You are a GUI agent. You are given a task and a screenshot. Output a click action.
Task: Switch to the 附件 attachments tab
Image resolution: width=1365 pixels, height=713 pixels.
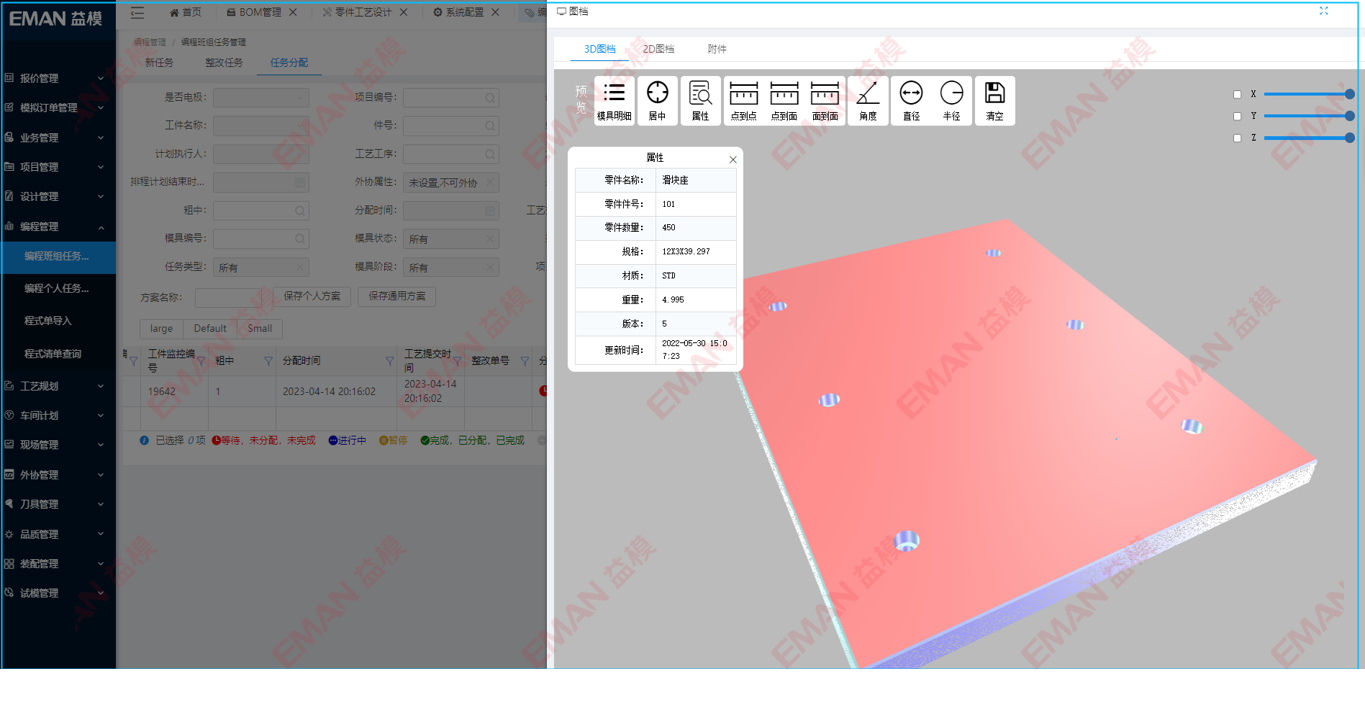pyautogui.click(x=717, y=49)
